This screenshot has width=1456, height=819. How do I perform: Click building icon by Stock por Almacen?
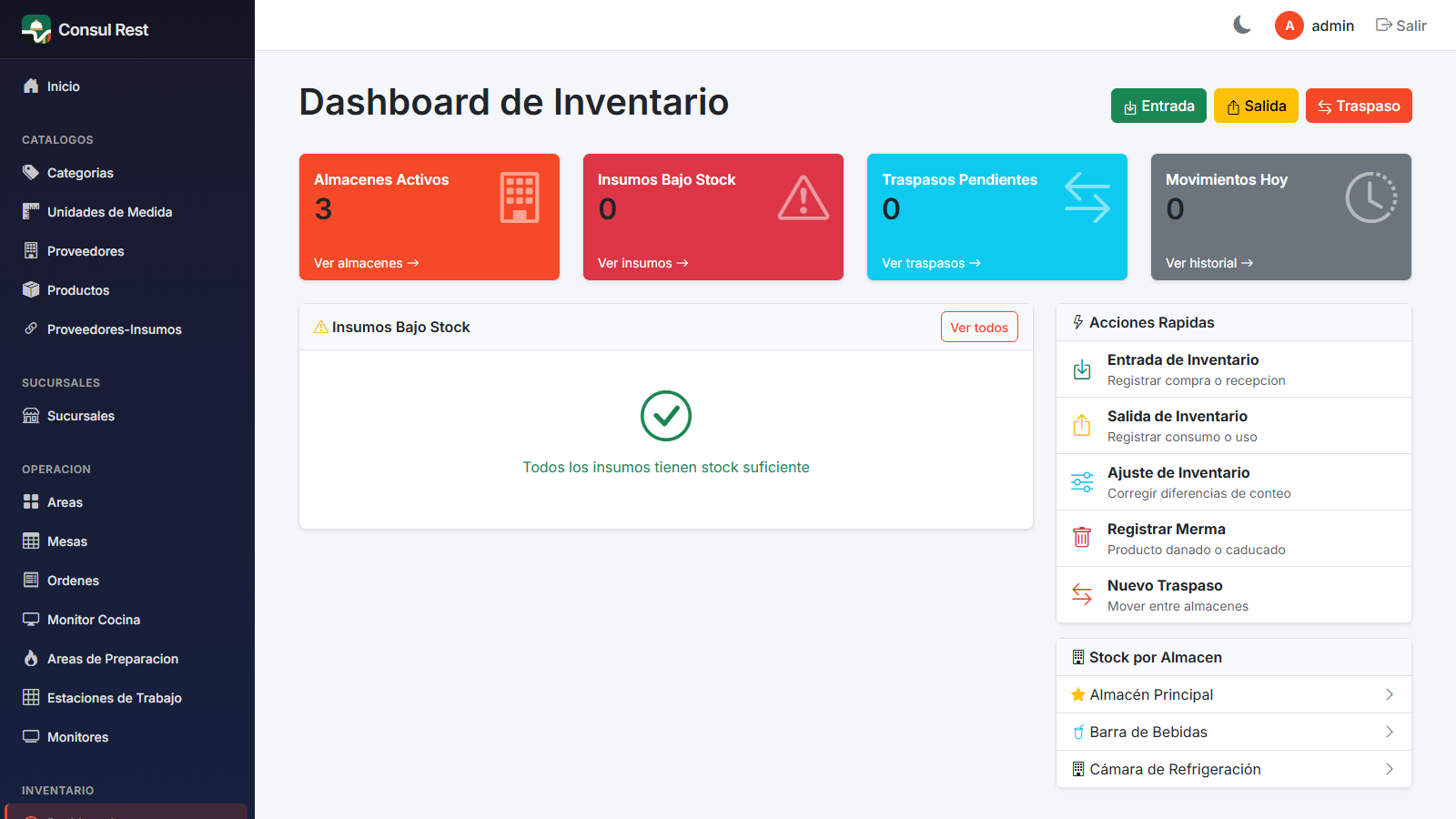(x=1078, y=657)
